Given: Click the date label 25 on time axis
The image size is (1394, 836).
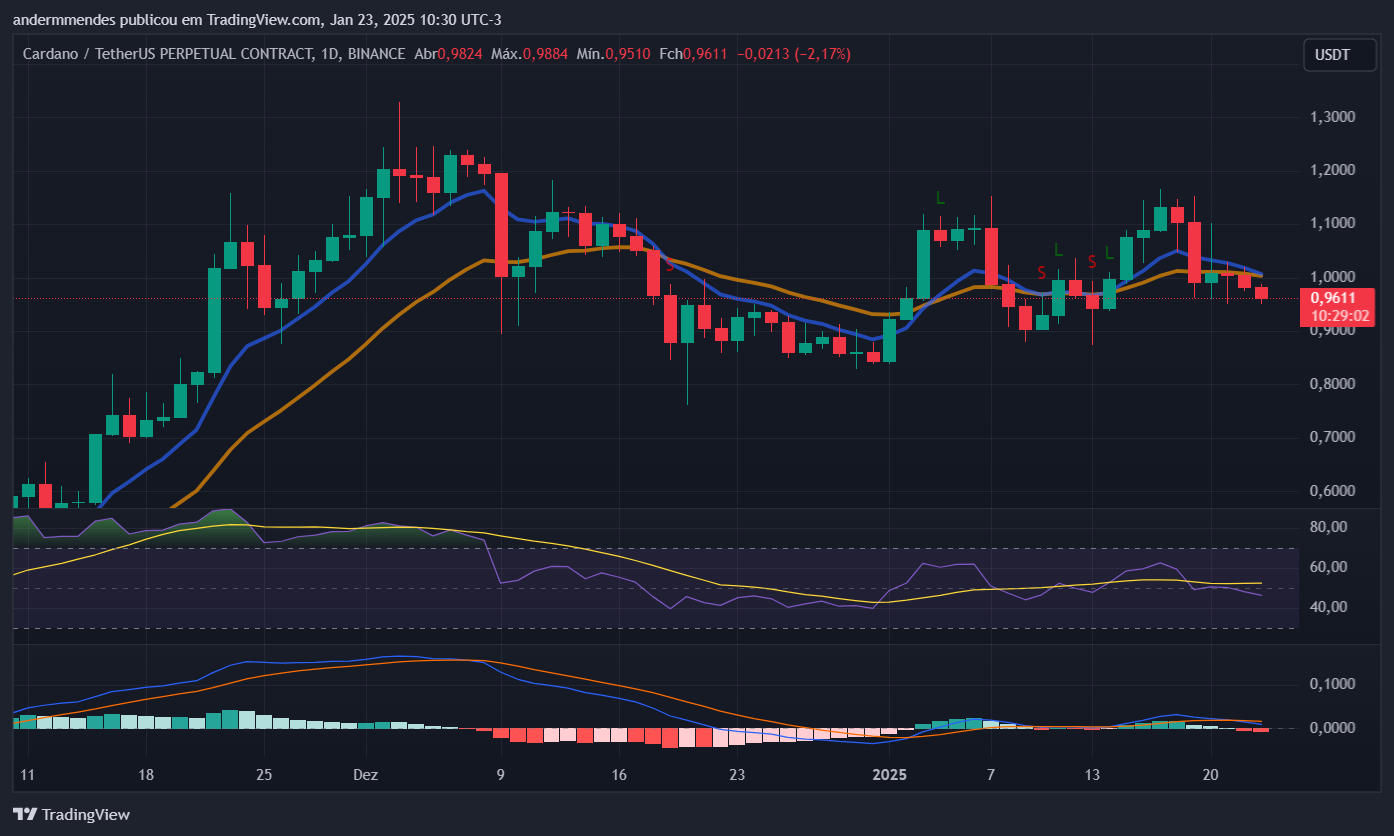Looking at the screenshot, I should click(264, 774).
